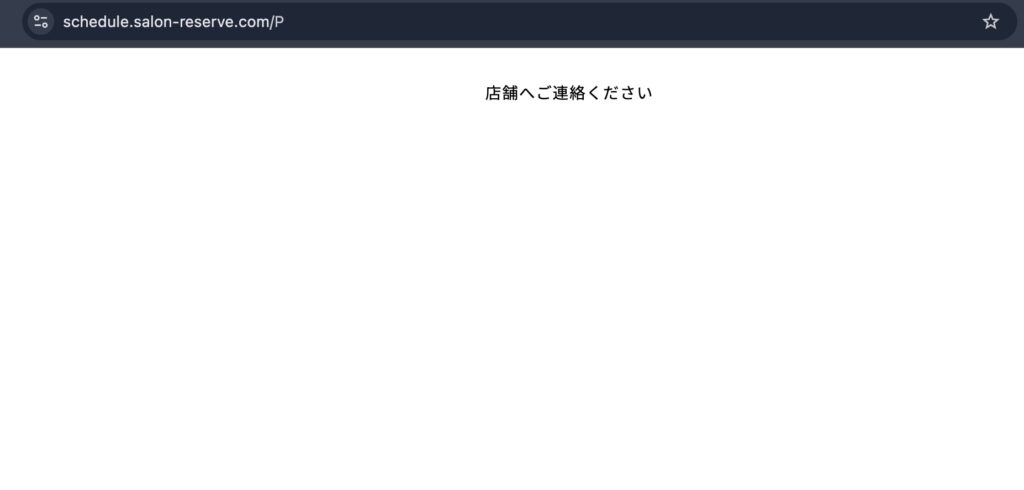Click empty space inside the address bar
This screenshot has width=1024, height=490.
[x=627, y=22]
